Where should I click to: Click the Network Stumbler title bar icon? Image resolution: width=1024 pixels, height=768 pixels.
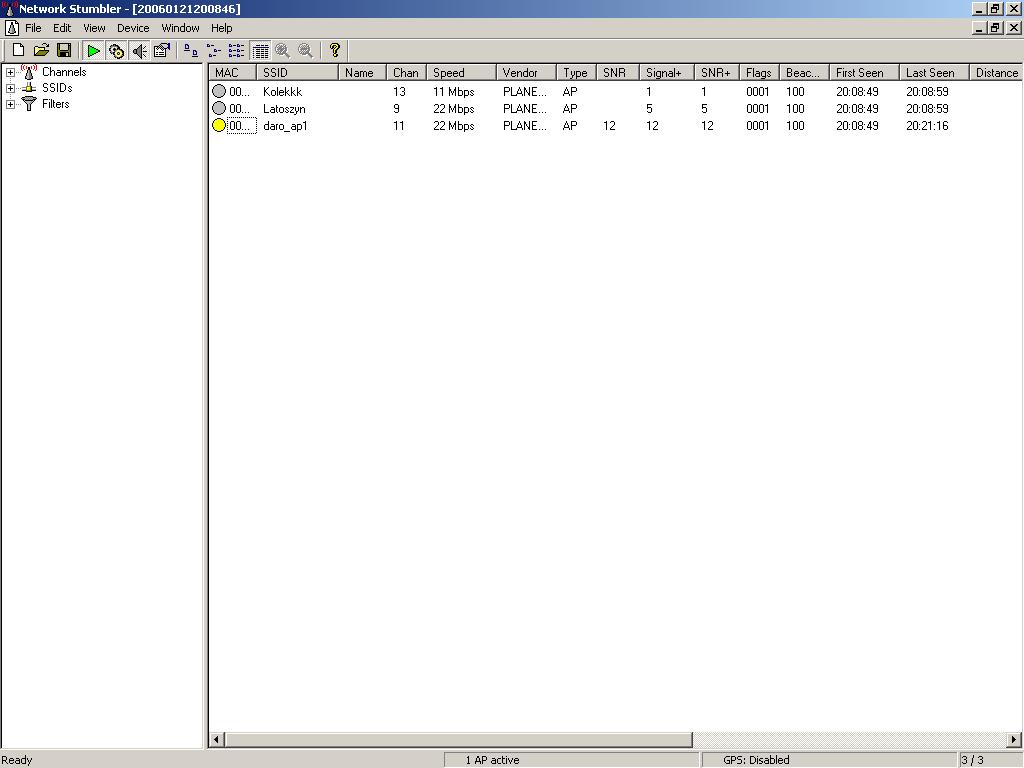click(8, 8)
